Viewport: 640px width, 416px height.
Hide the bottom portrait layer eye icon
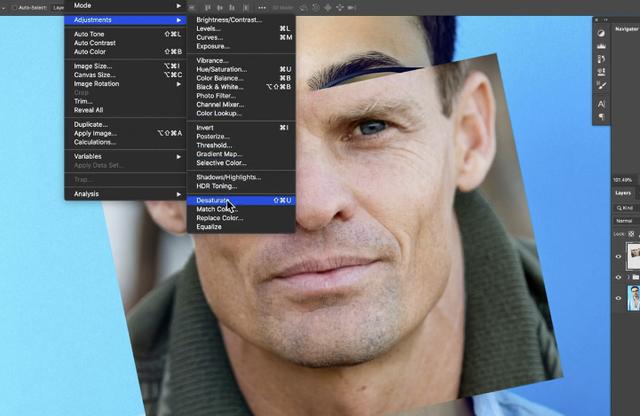point(618,298)
